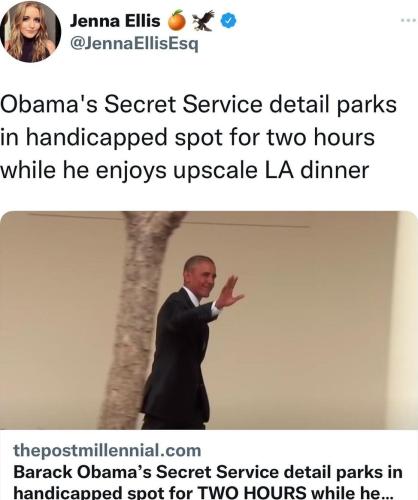The height and width of the screenshot is (500, 418).
Task: Click tweet line "in handicapped spot for two hours"
Action: click(187, 137)
